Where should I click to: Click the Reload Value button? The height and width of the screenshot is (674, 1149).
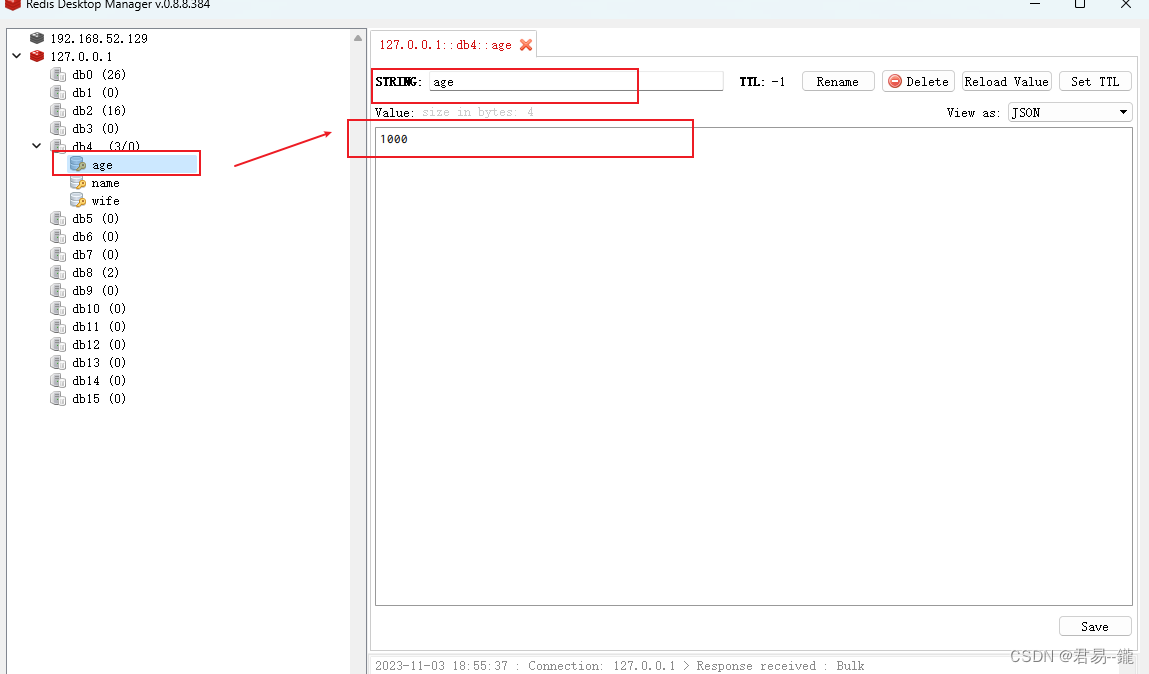(x=1006, y=81)
